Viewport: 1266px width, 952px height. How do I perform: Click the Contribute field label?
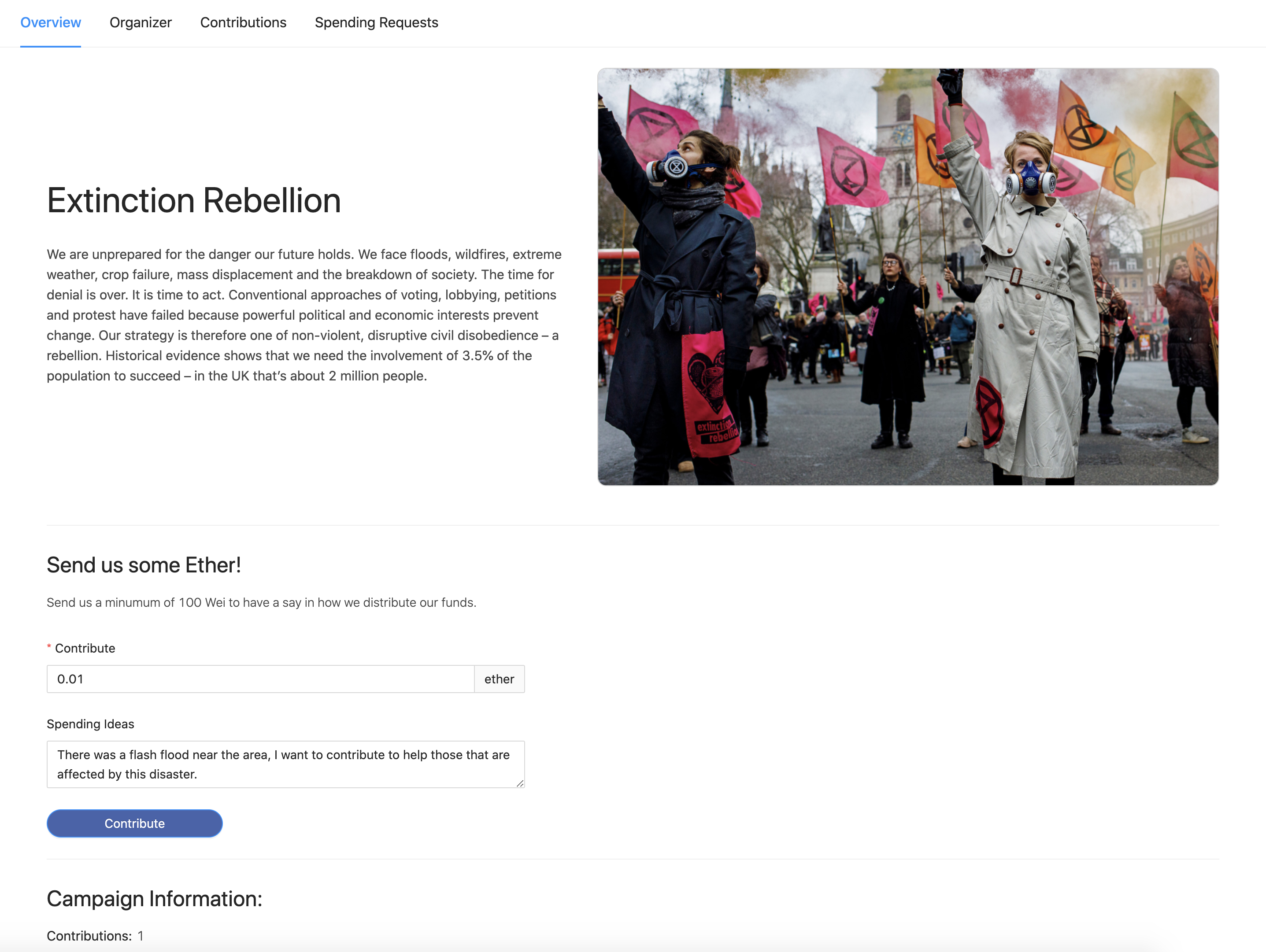pos(85,648)
